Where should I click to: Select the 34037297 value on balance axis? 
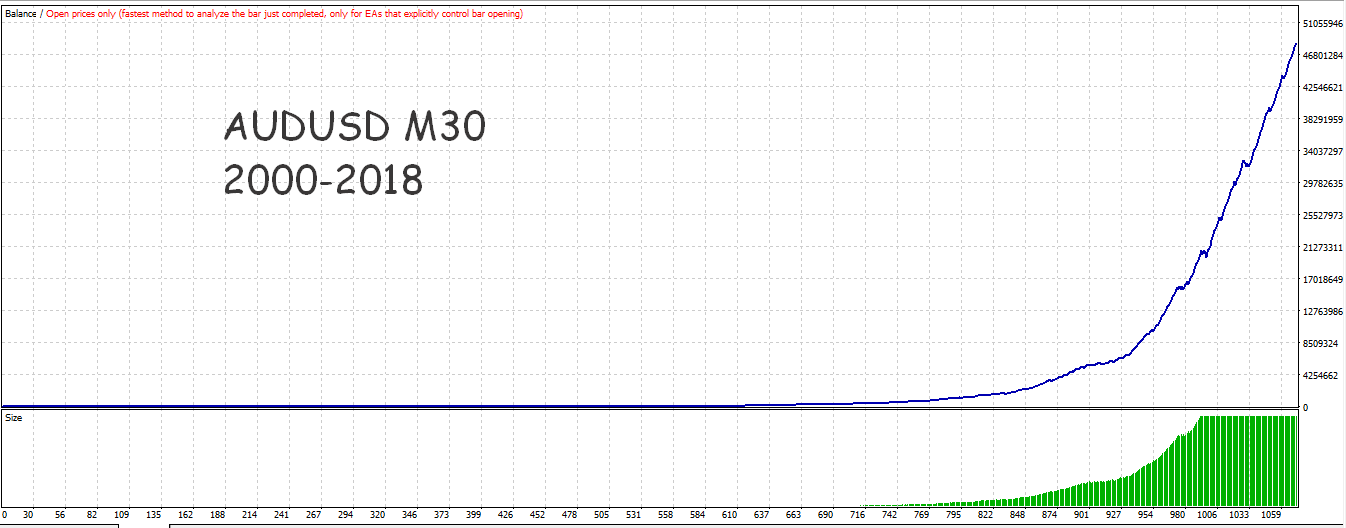1322,152
